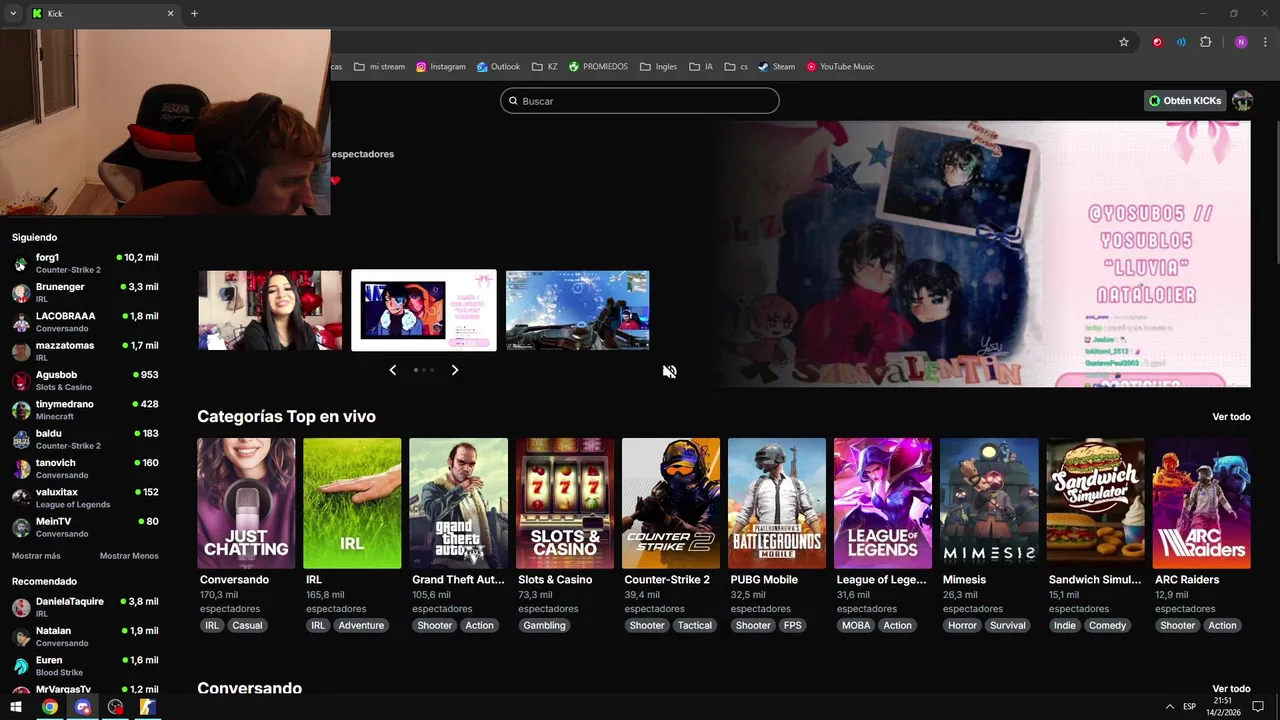Open the Outlook bookmark

[498, 67]
